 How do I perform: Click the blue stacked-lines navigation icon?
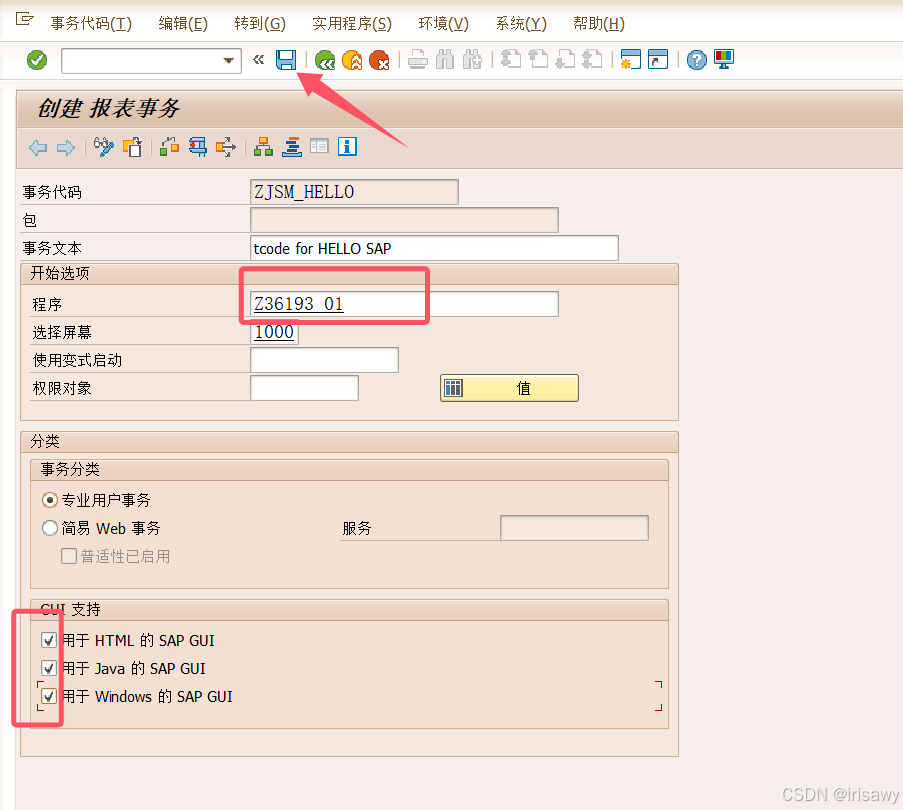(x=292, y=147)
